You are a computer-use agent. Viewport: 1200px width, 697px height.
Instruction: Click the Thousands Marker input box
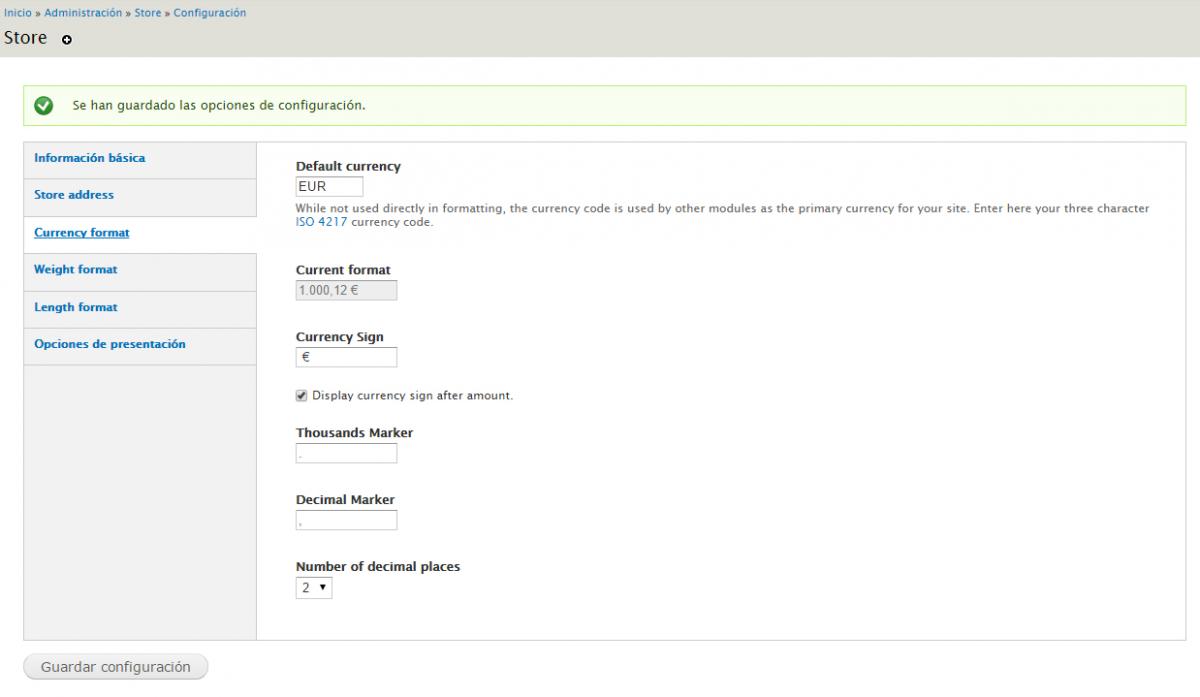coord(345,452)
